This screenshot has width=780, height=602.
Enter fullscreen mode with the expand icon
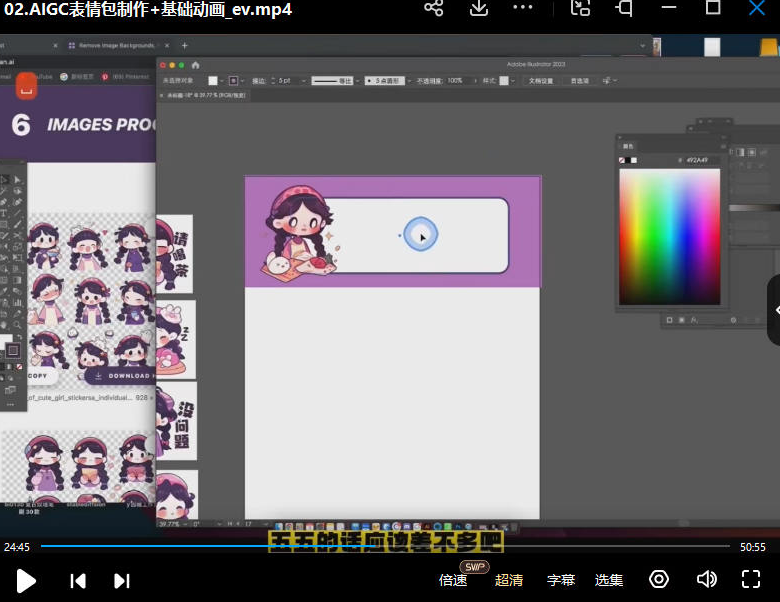(751, 579)
